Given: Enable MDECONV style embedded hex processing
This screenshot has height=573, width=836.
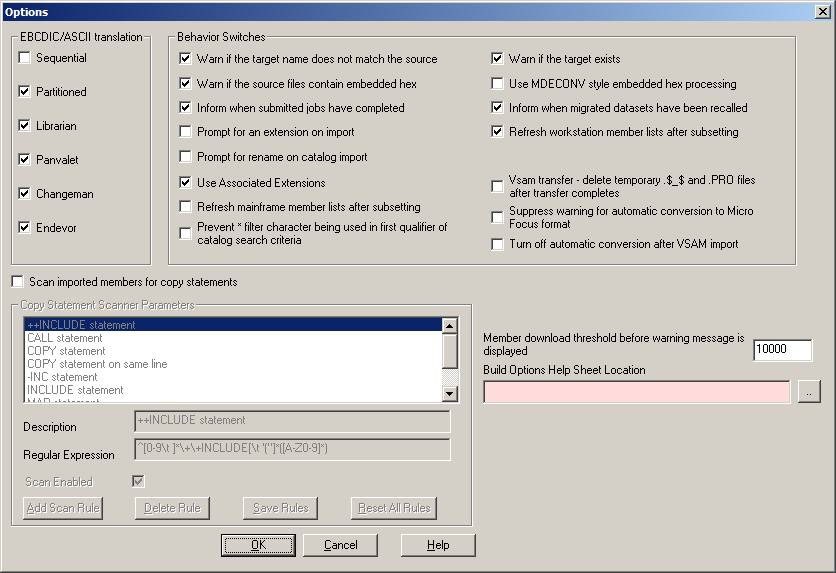Looking at the screenshot, I should point(497,84).
